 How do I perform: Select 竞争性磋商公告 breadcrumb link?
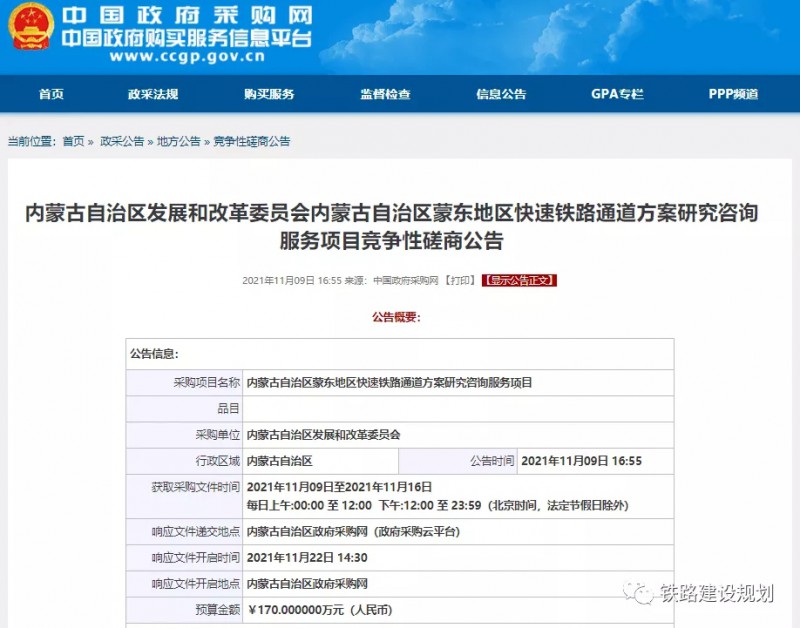[252, 141]
